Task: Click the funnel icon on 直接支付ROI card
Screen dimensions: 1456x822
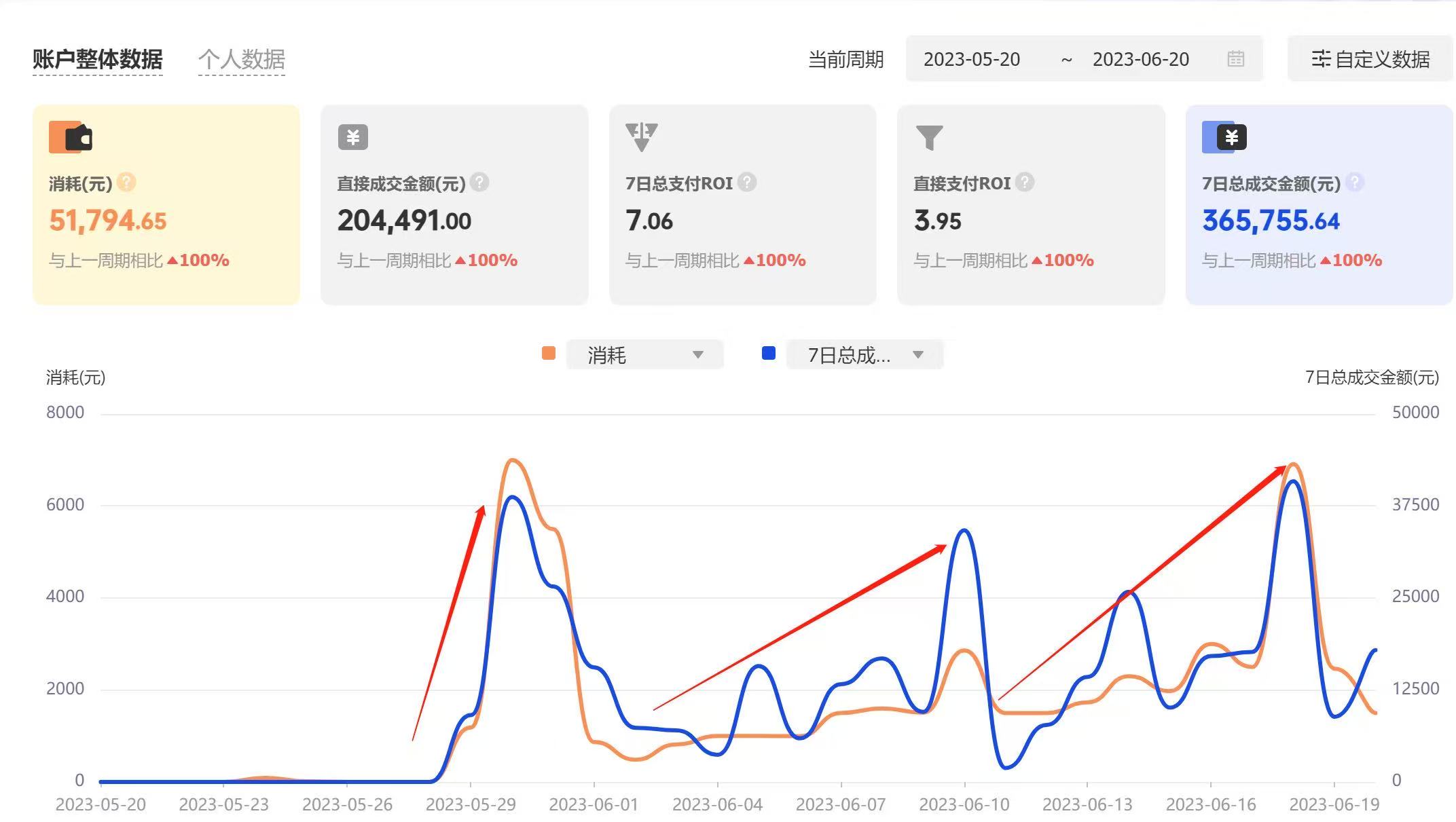Action: (929, 137)
